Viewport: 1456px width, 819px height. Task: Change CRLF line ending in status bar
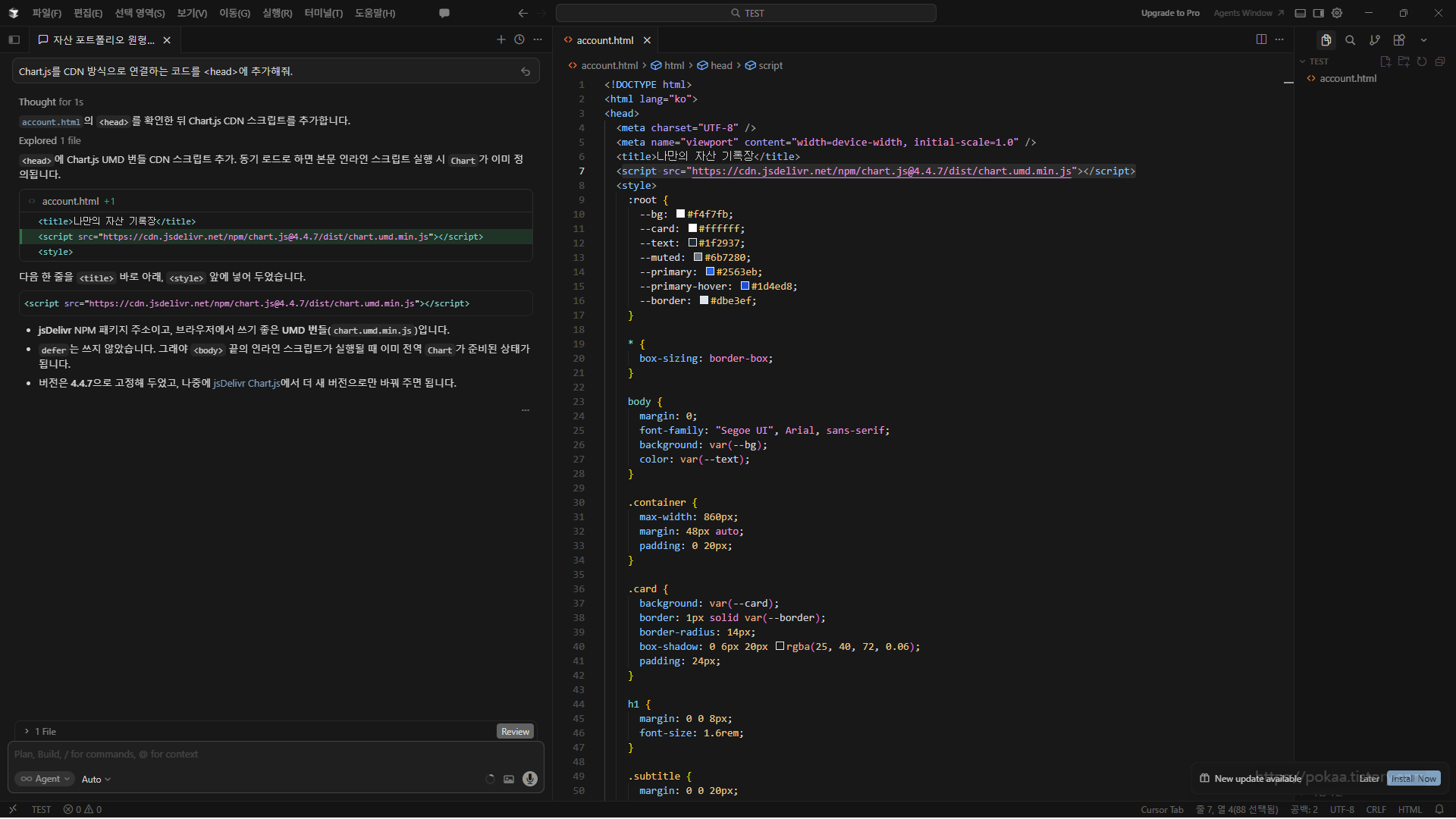1376,809
